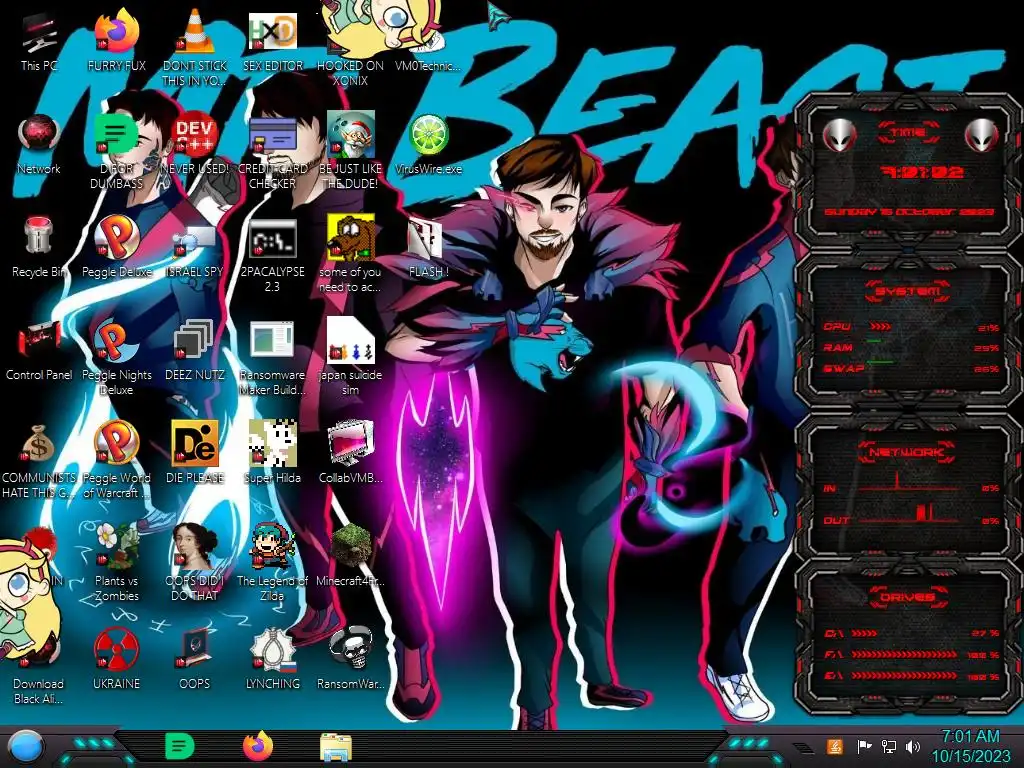
Task: Click the Java icon in system tray
Action: (834, 746)
